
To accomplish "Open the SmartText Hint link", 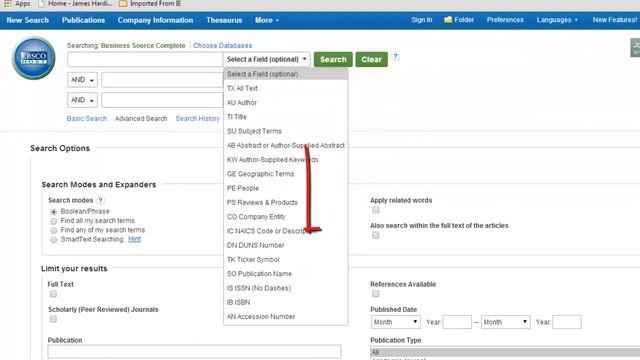I will coord(134,239).
